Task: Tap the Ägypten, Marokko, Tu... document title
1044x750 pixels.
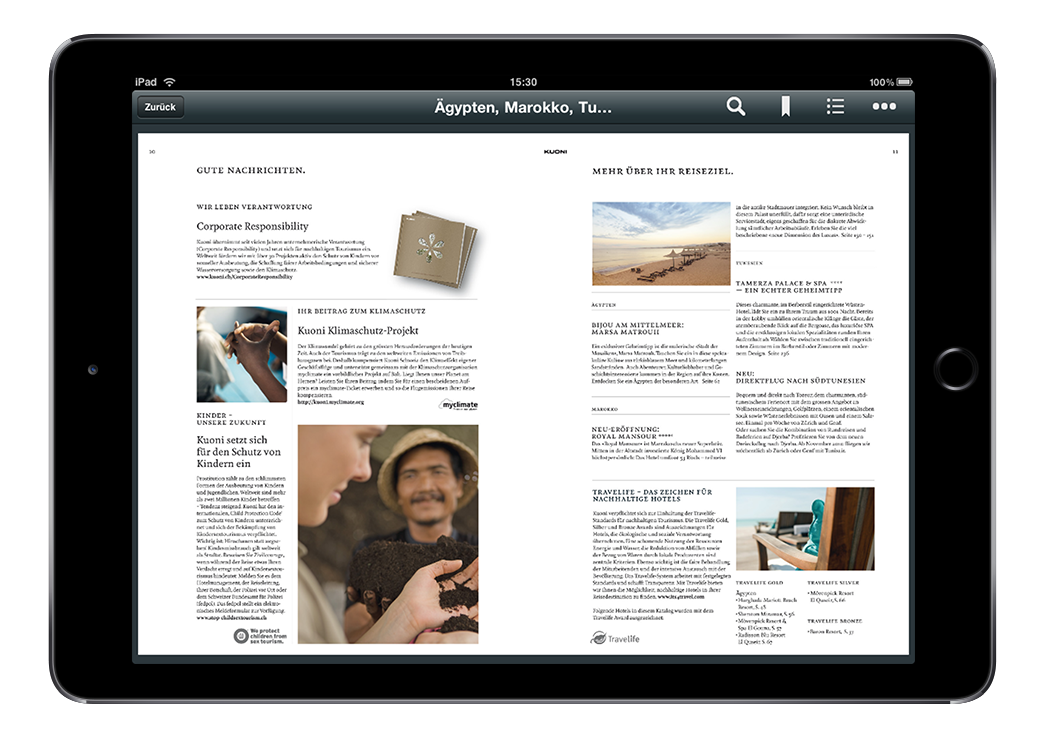Action: [x=523, y=107]
